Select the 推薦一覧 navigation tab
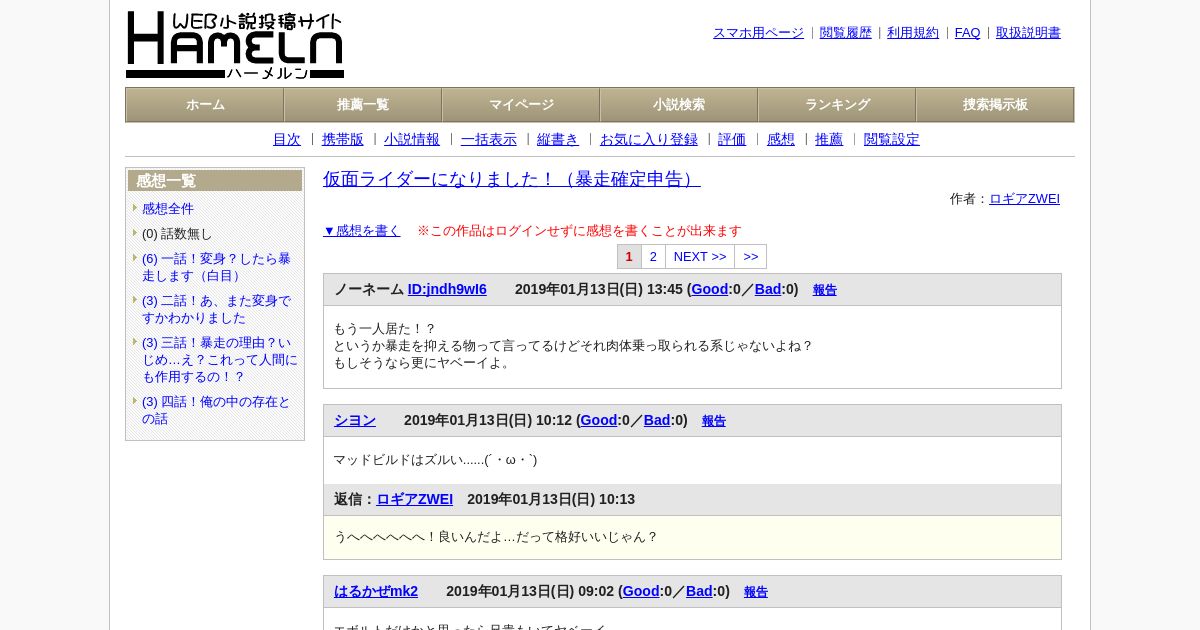Screen dimensions: 1200x630 click(363, 105)
